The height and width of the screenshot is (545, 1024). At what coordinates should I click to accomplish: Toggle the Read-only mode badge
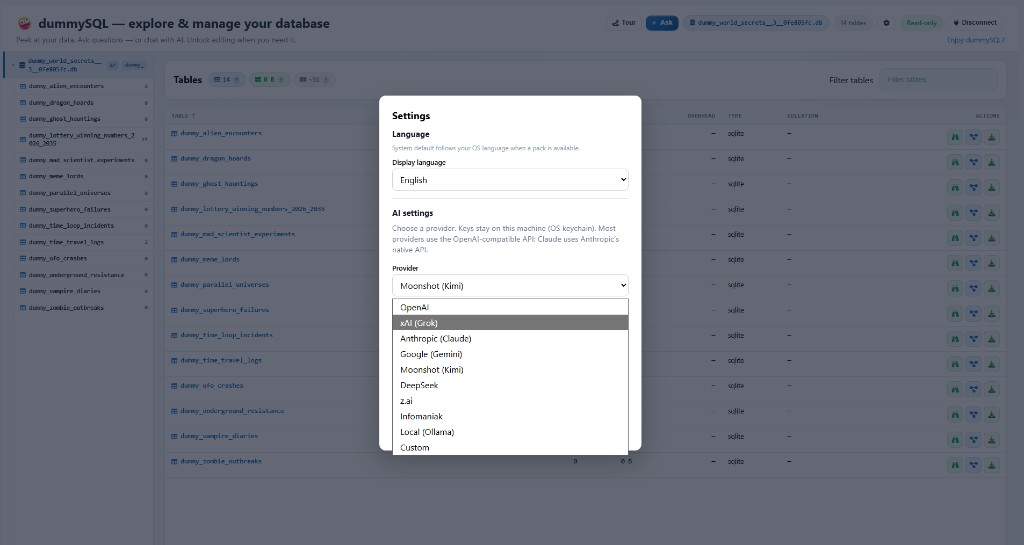click(x=921, y=23)
